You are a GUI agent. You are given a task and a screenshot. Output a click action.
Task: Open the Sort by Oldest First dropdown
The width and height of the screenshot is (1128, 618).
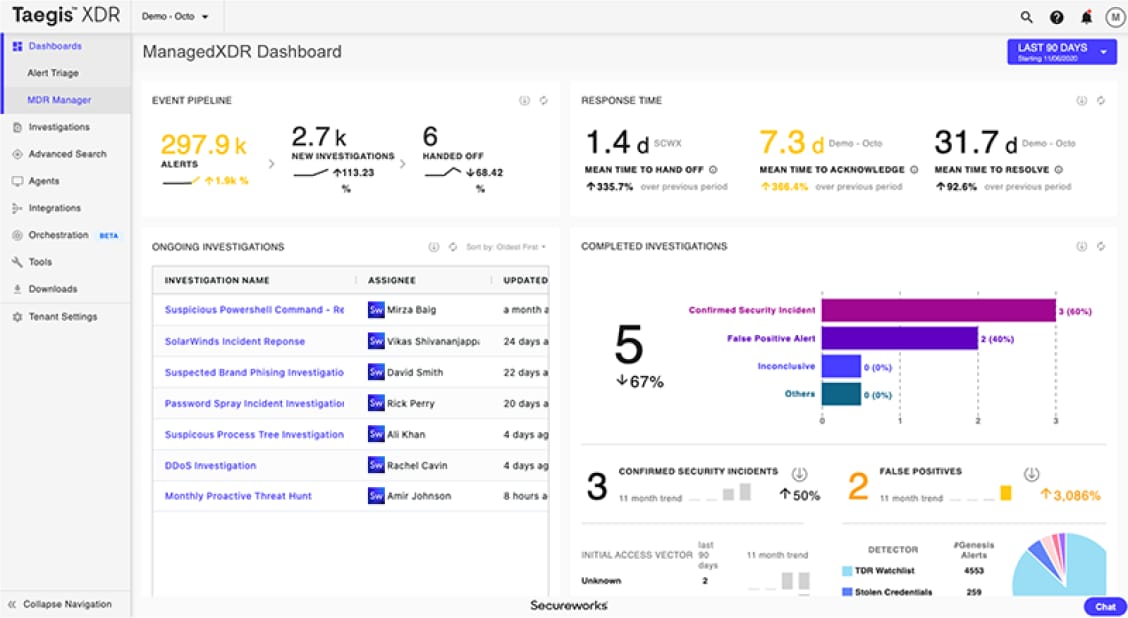point(506,247)
